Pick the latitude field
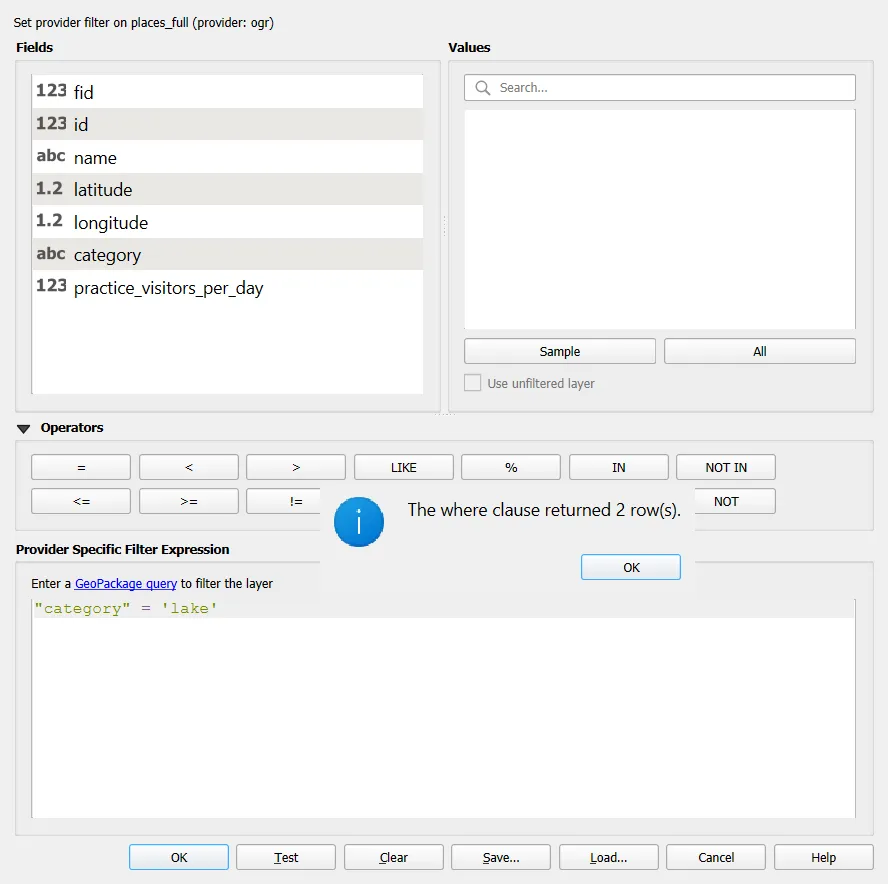The image size is (888, 884). pos(227,189)
